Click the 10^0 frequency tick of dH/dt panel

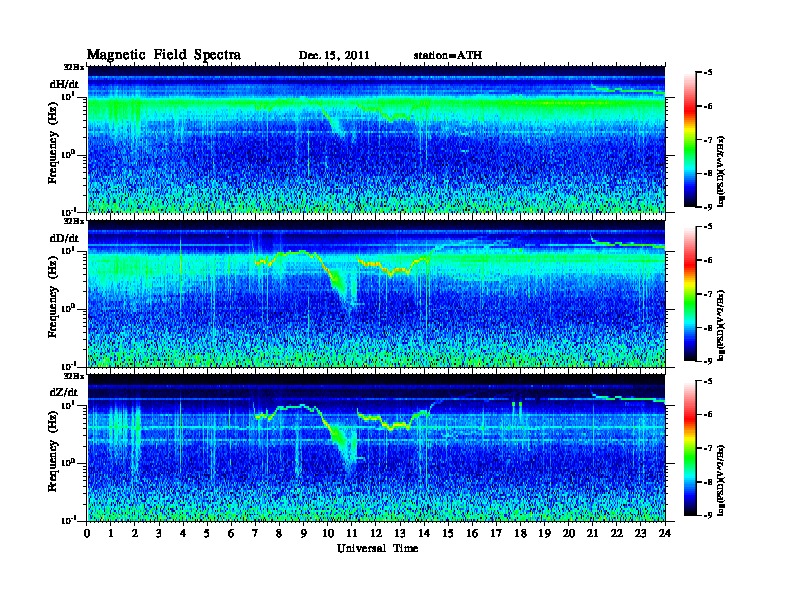coord(68,155)
